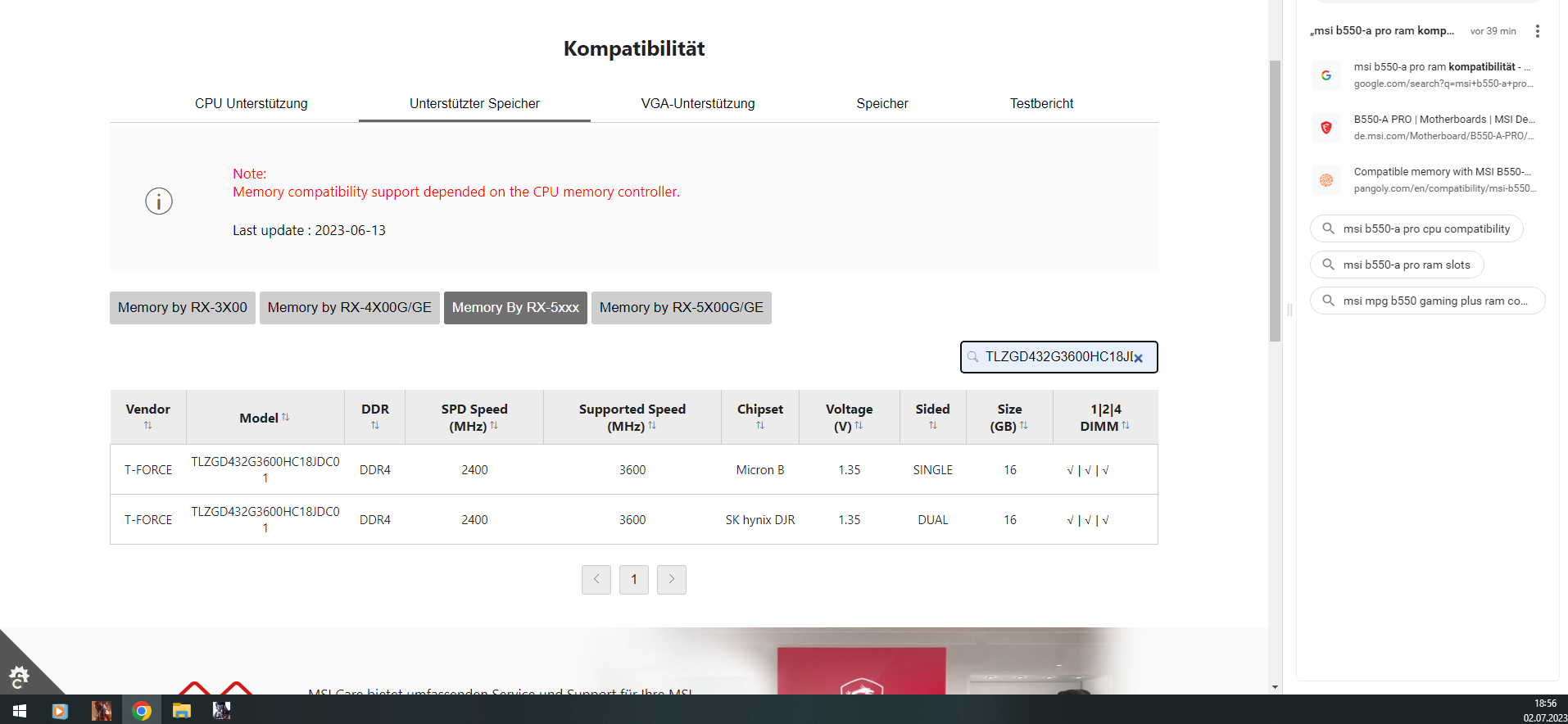
Task: Click side panel resize handle
Action: (x=1289, y=310)
